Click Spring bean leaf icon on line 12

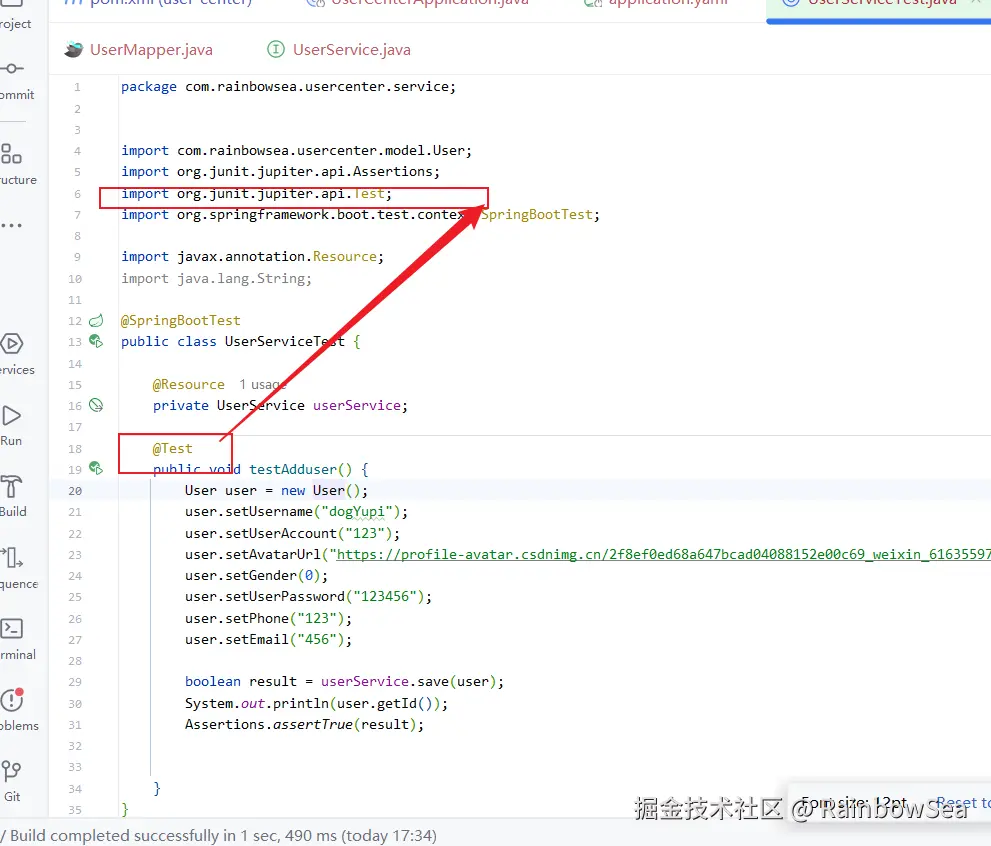click(96, 320)
